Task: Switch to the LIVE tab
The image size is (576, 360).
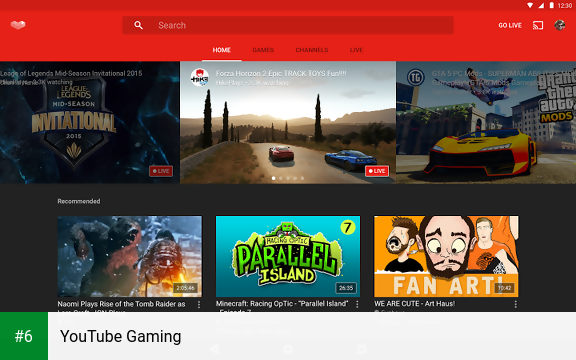Action: [356, 50]
